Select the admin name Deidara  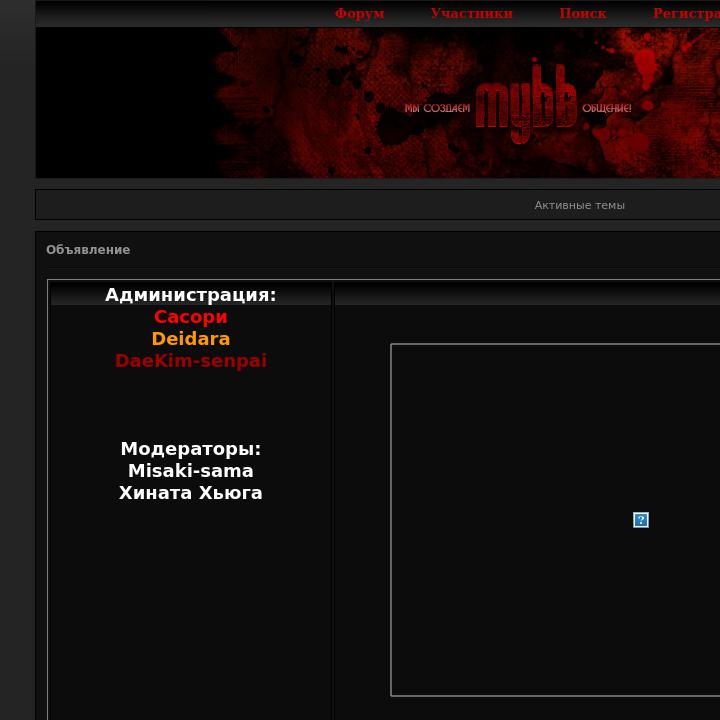(191, 339)
